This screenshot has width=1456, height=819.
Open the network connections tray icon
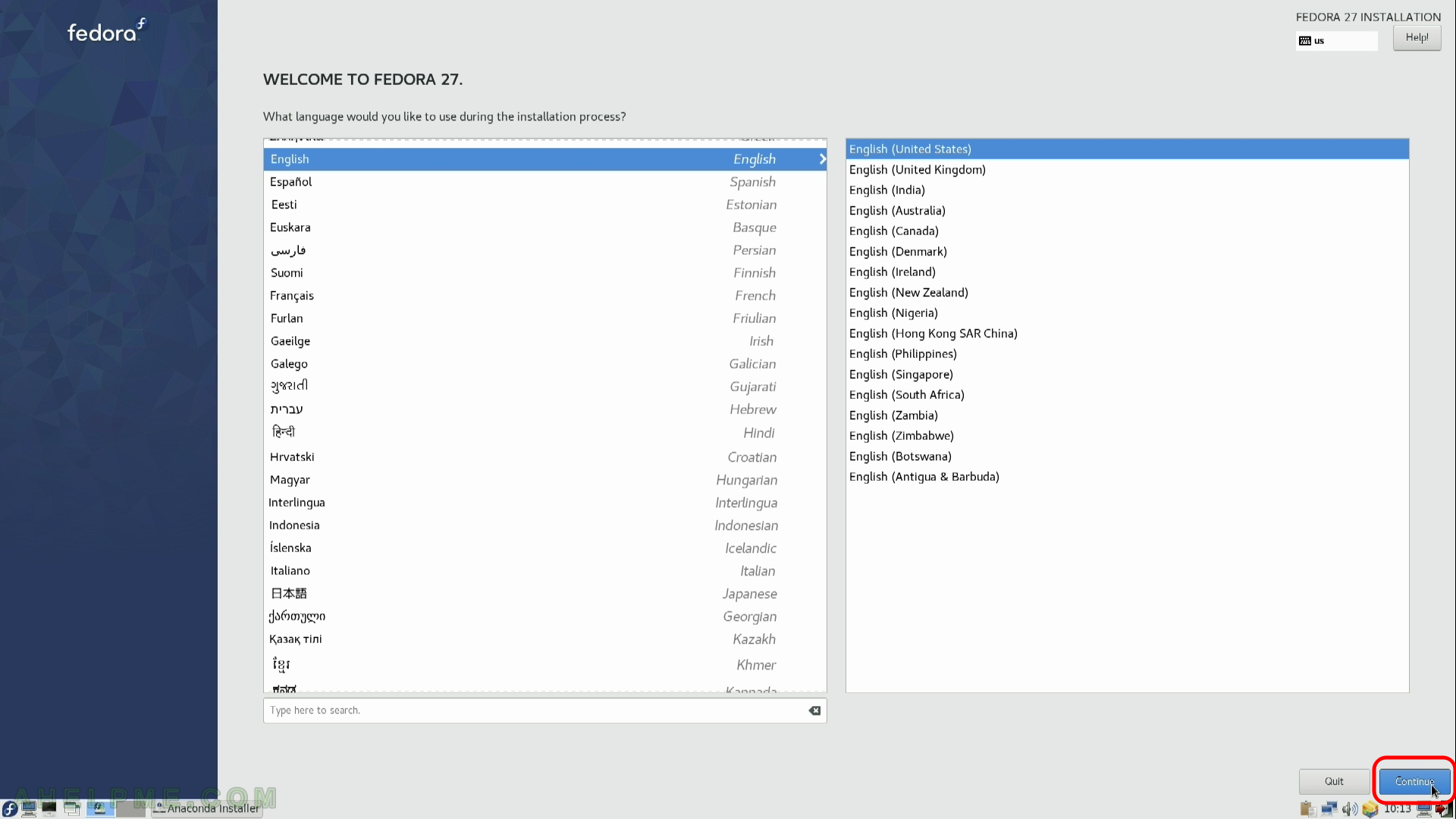[x=1329, y=809]
